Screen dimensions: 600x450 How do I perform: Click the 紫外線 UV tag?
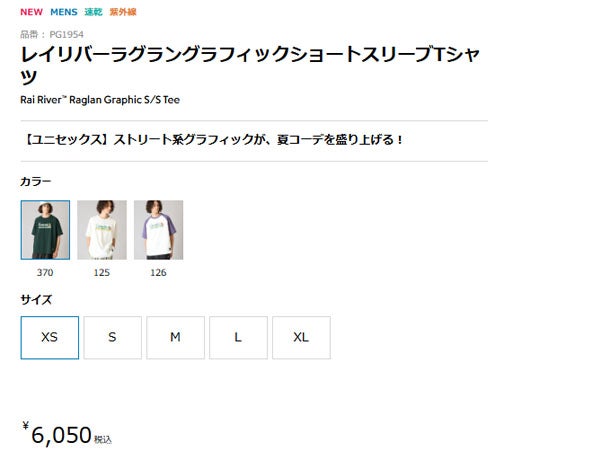click(x=123, y=12)
